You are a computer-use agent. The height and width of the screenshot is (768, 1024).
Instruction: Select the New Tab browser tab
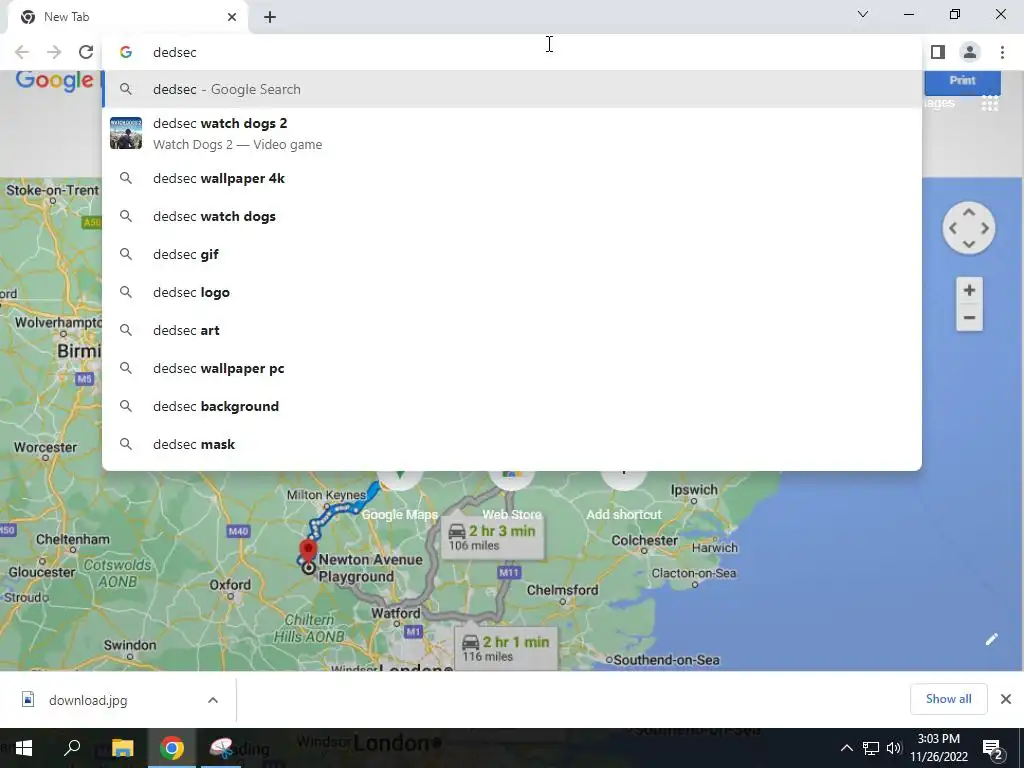click(128, 17)
